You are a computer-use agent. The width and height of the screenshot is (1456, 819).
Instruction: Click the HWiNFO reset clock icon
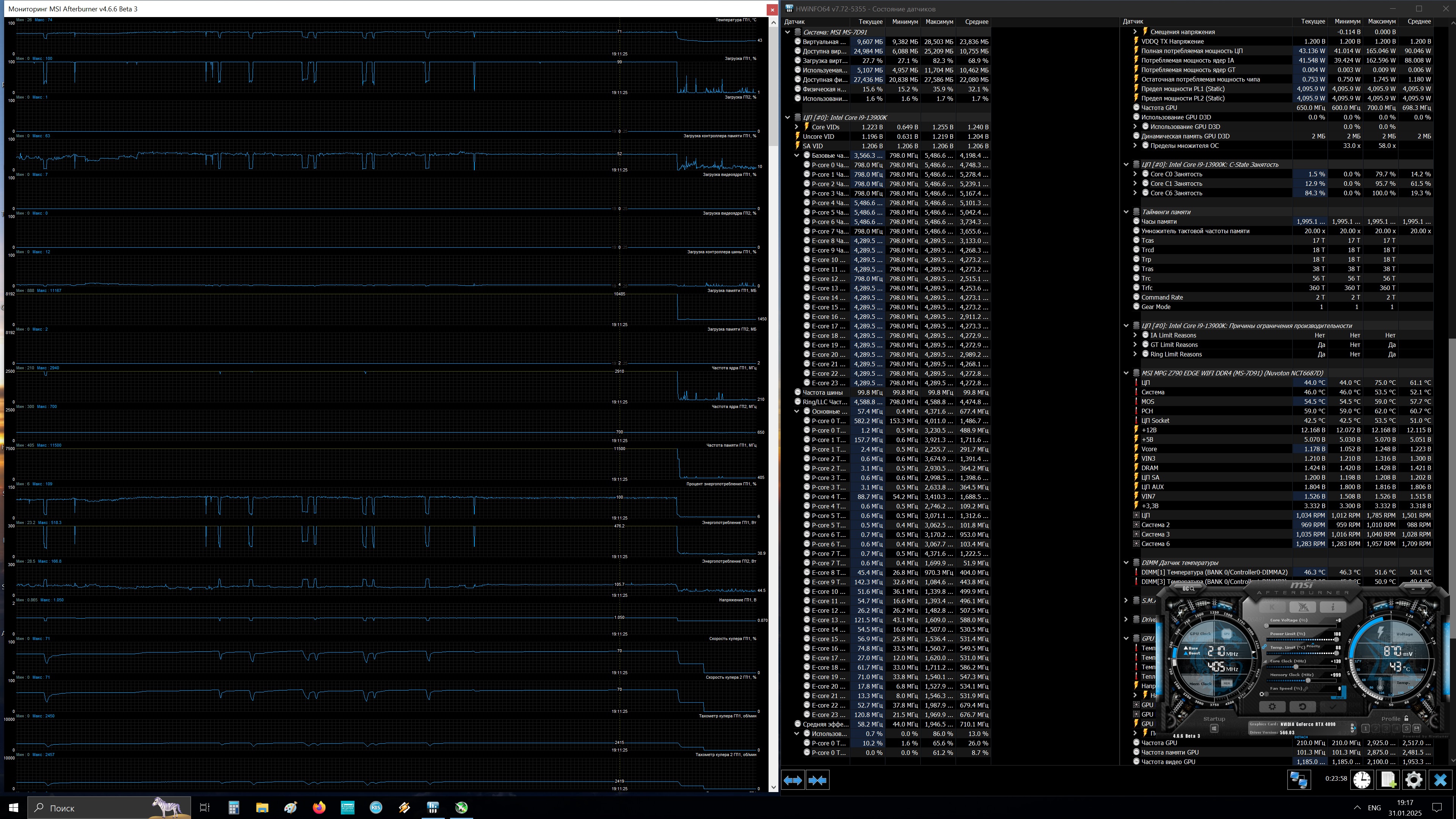pyautogui.click(x=1362, y=780)
